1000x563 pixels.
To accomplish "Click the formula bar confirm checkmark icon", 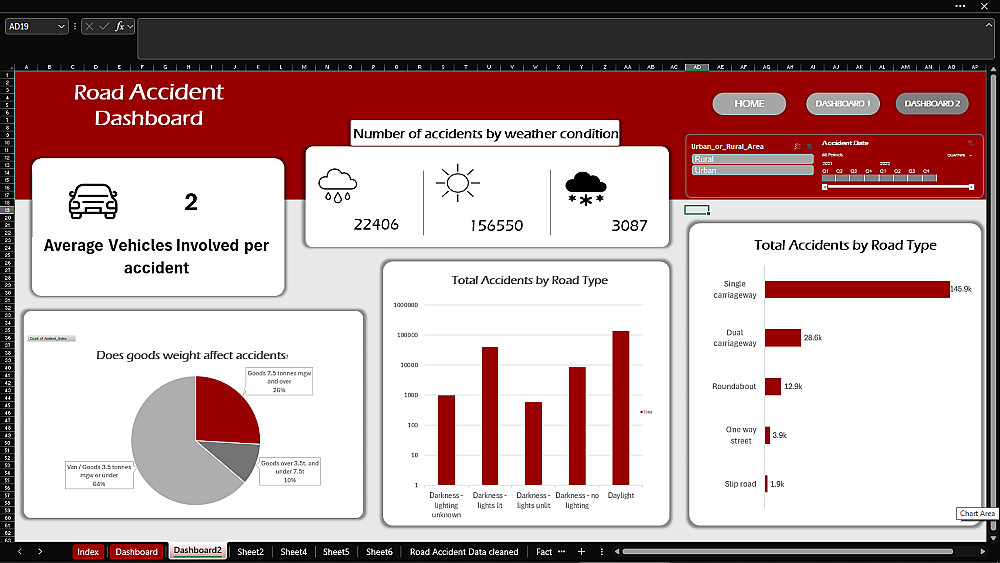I will pyautogui.click(x=103, y=26).
